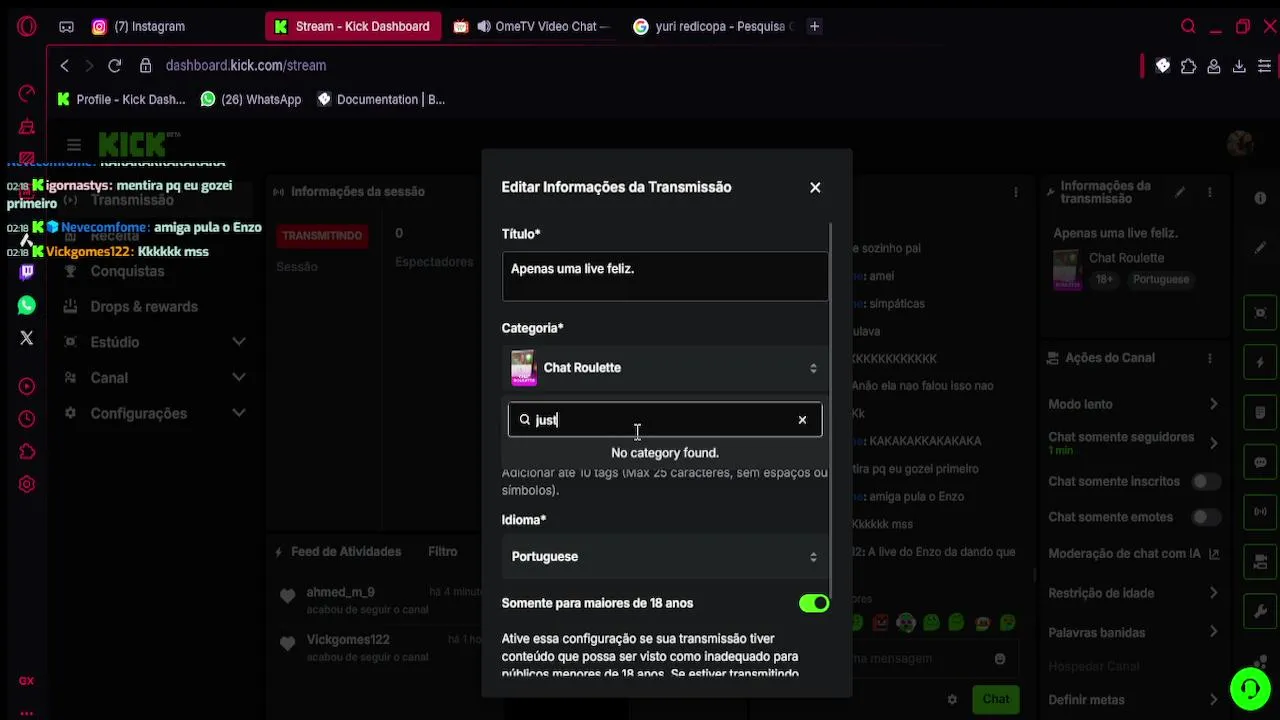Edit transmission info with pencil icon
The height and width of the screenshot is (720, 1280).
1180,192
